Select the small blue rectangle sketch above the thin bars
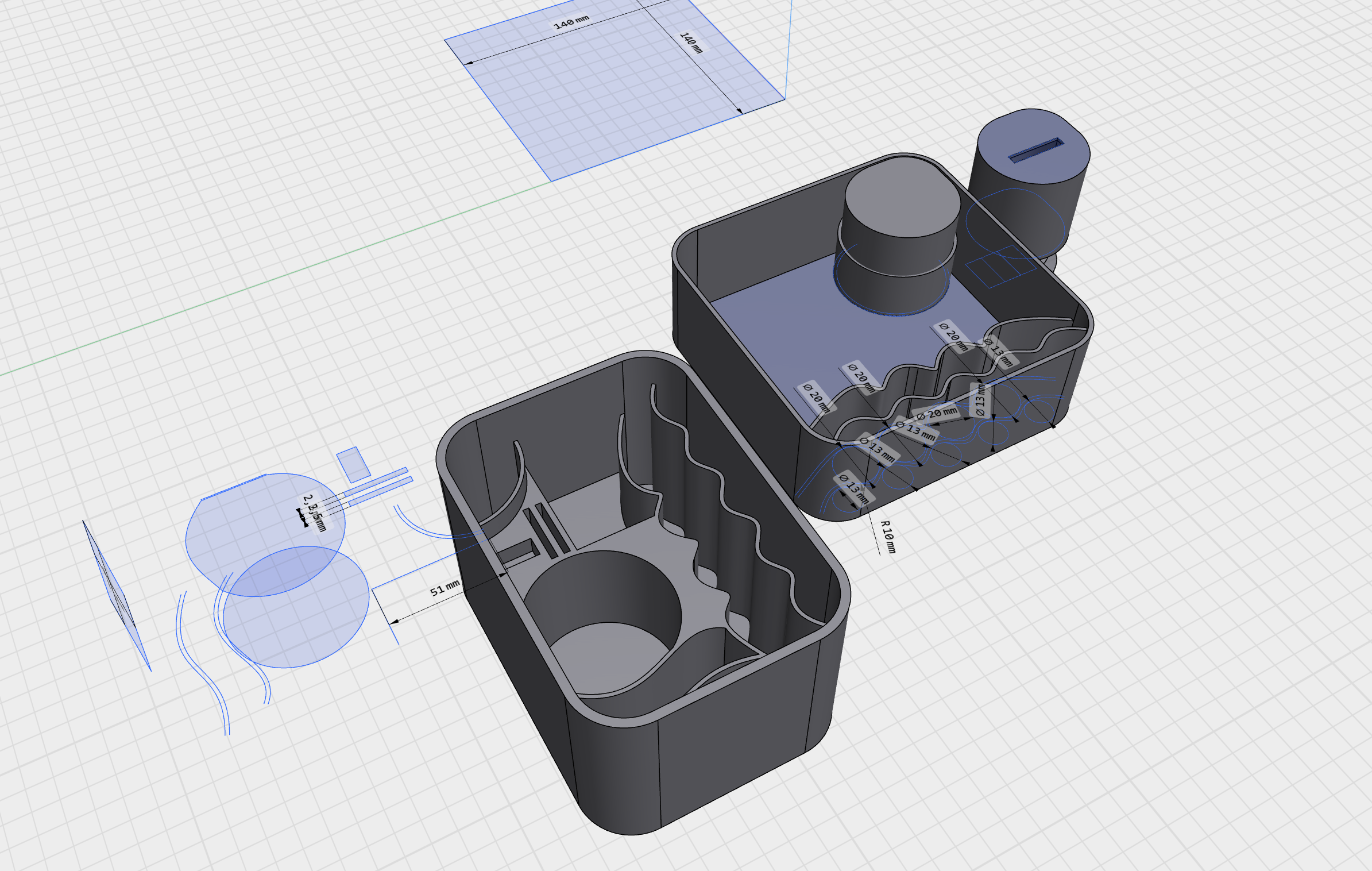The height and width of the screenshot is (871, 1372). pyautogui.click(x=353, y=464)
